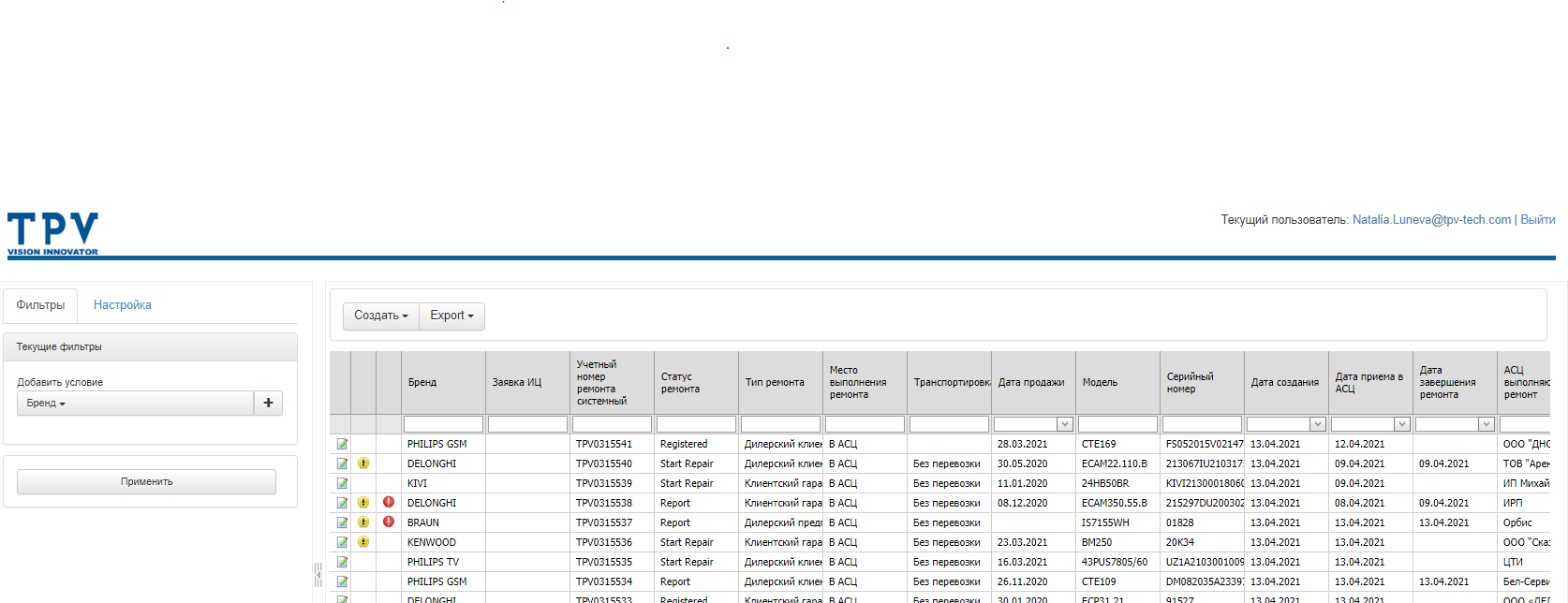Select KENWOOD brand cell
Viewport: 1568px width, 603px height.
[x=443, y=542]
